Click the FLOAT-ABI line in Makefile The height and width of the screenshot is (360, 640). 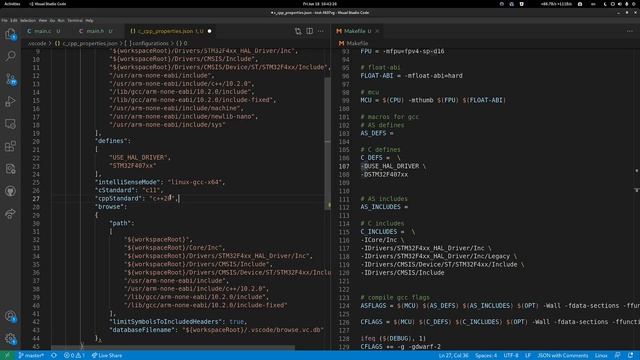411,76
